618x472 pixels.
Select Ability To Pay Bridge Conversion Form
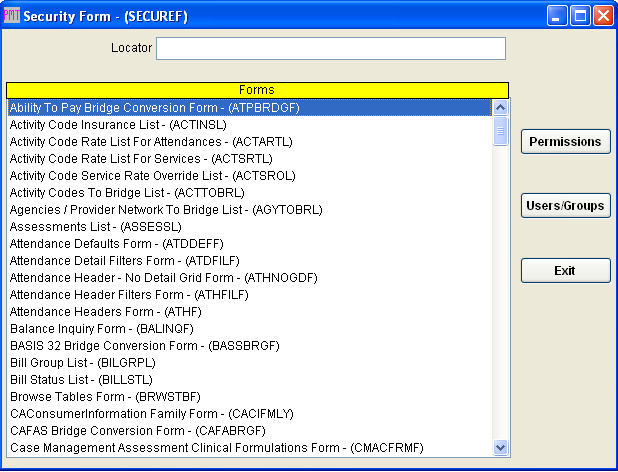tap(155, 108)
